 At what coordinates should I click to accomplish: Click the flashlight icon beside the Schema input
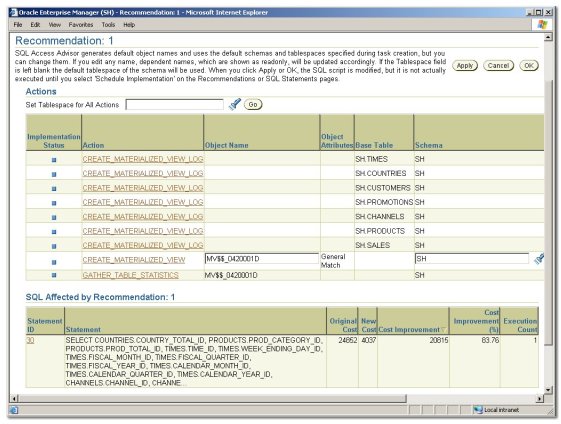click(539, 259)
